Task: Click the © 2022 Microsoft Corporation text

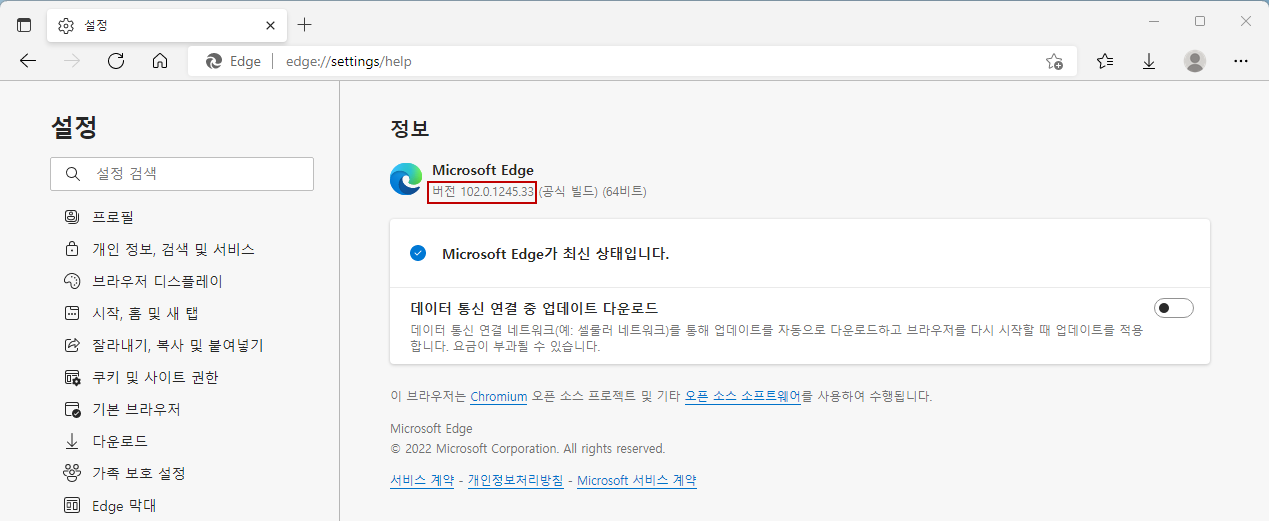Action: pyautogui.click(x=527, y=449)
